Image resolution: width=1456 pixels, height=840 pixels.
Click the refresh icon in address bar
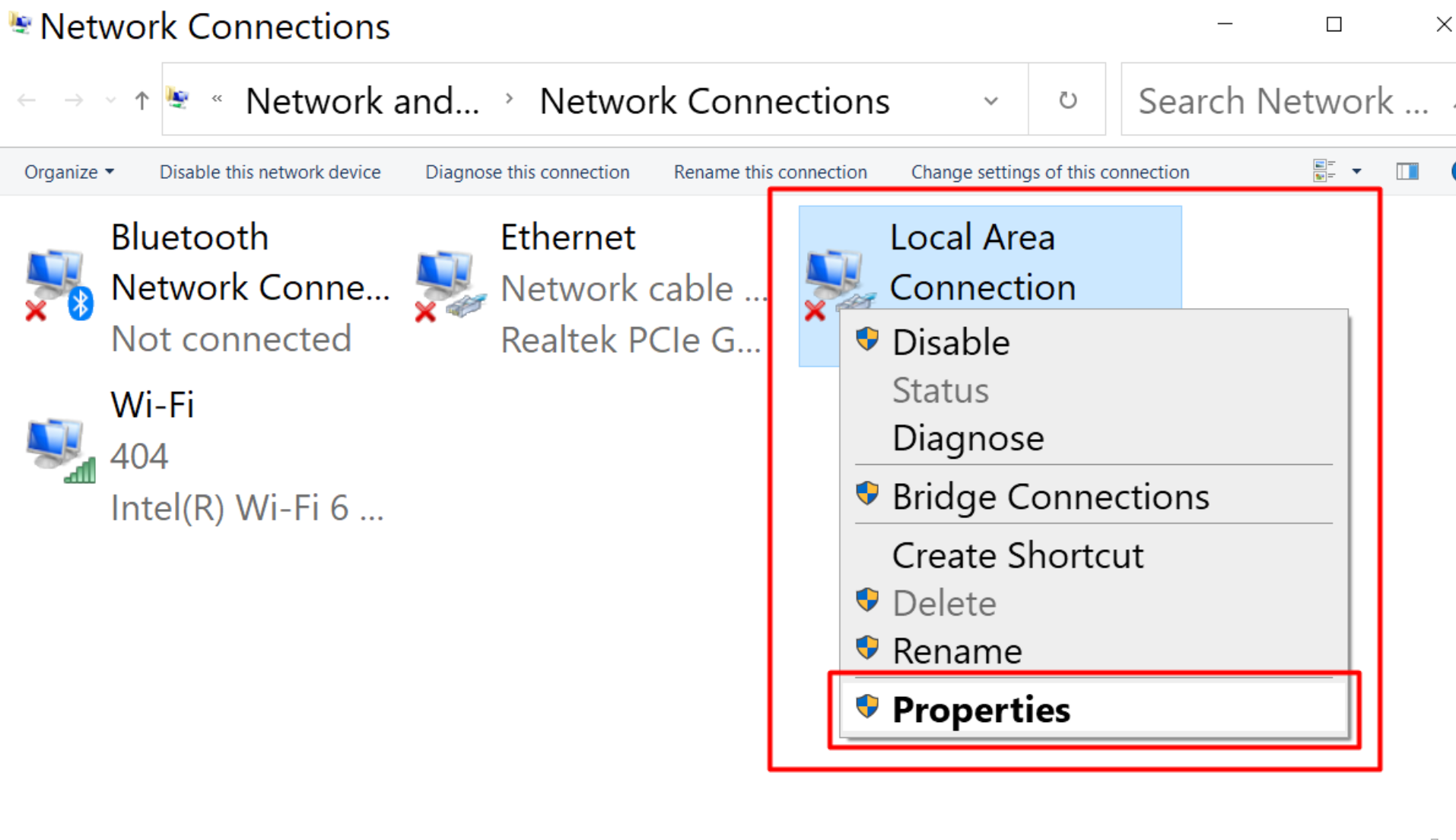pos(1067,100)
